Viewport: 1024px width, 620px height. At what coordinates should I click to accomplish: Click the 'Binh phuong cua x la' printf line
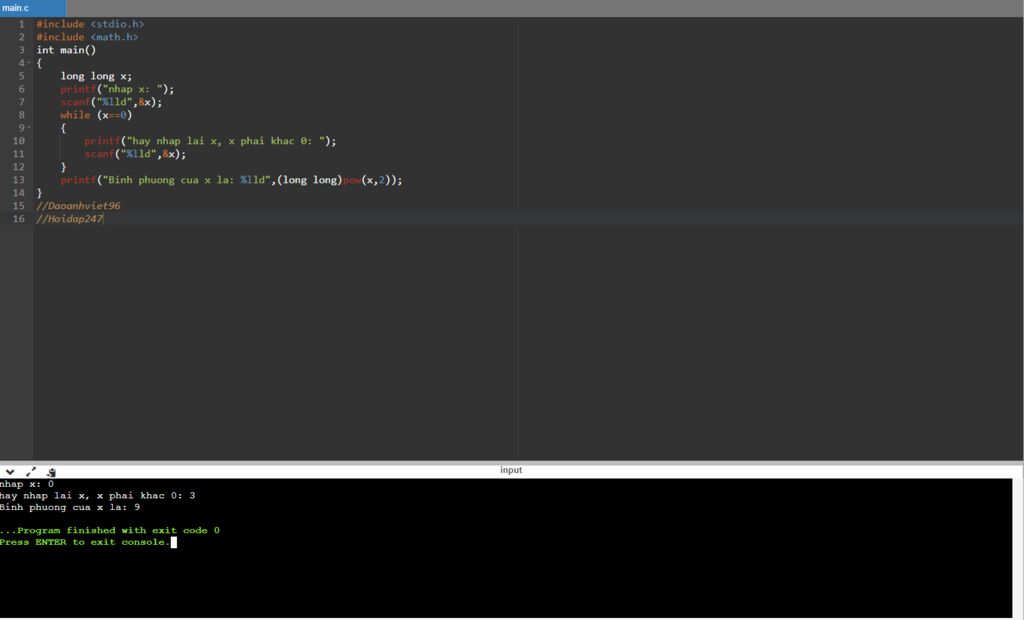(x=231, y=180)
